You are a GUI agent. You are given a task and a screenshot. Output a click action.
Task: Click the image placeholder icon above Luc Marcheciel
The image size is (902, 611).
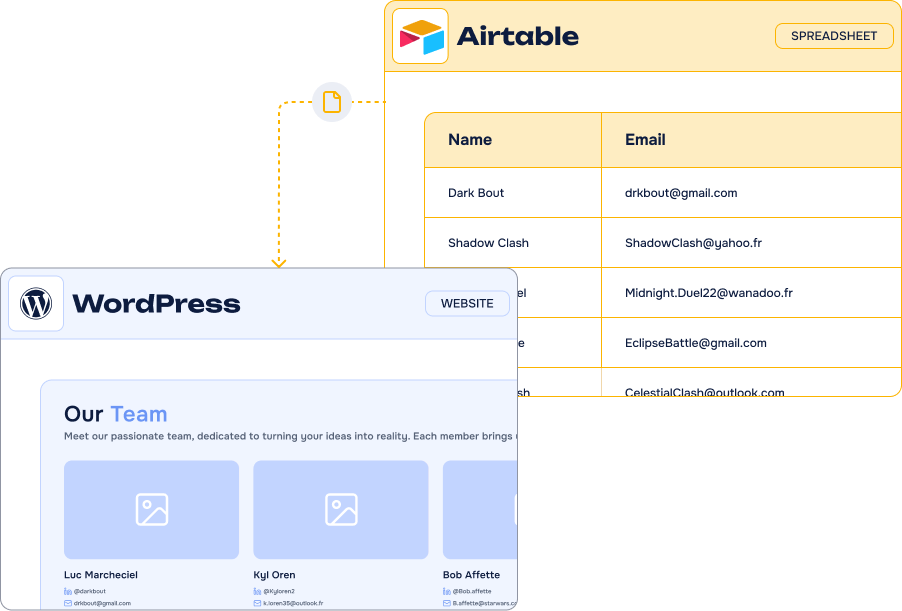coord(152,510)
